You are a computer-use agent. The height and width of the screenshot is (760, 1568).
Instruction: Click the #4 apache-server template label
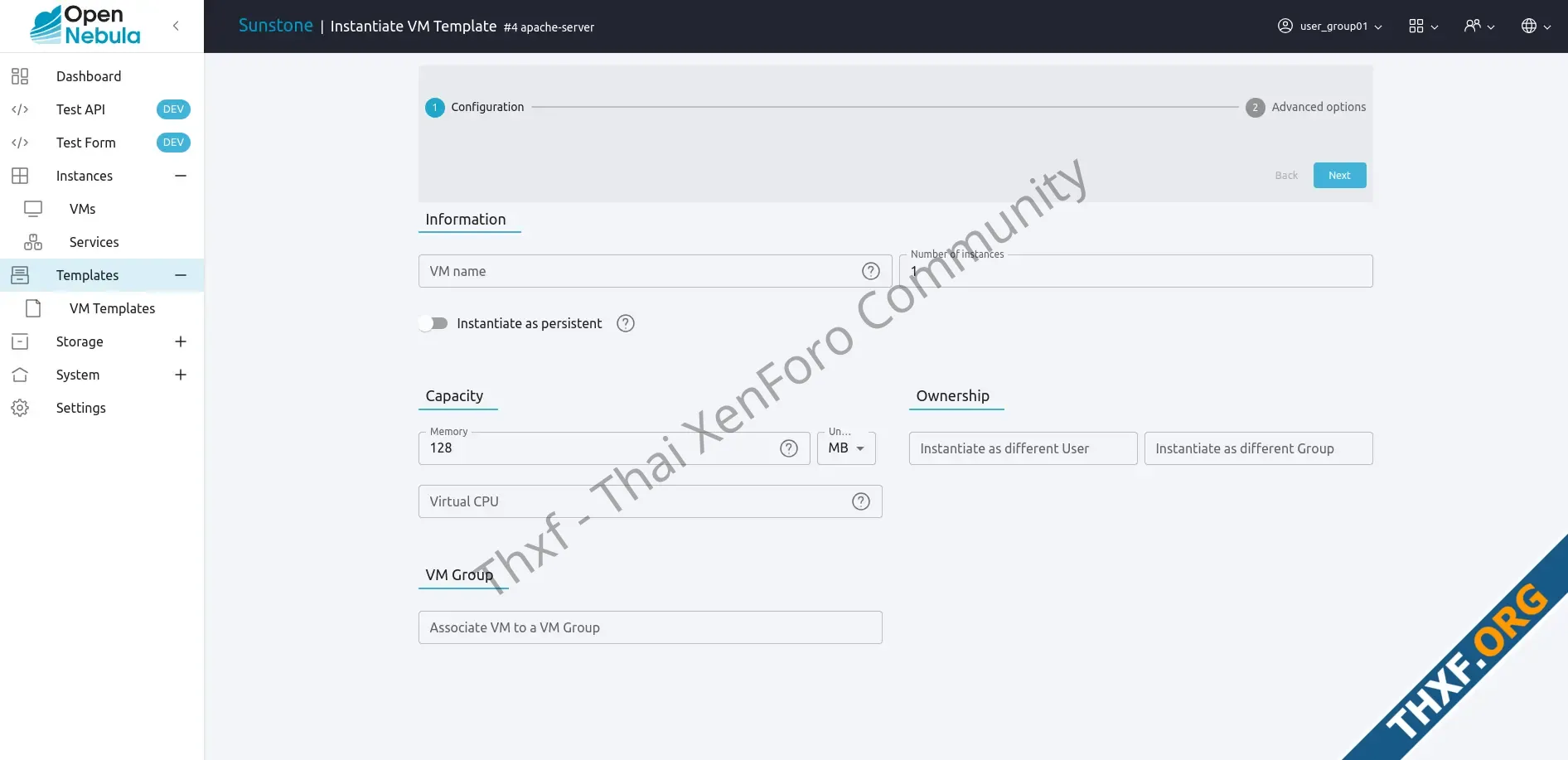point(549,27)
